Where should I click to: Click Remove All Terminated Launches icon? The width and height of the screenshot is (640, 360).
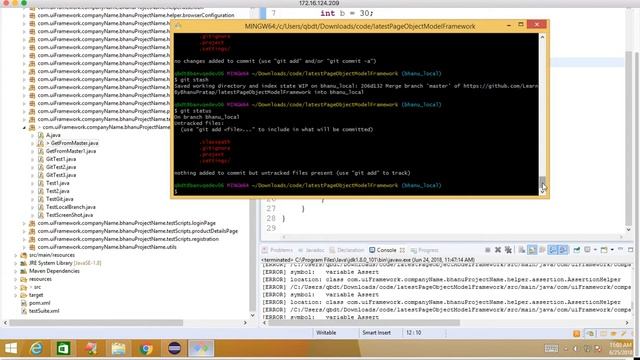pos(508,250)
